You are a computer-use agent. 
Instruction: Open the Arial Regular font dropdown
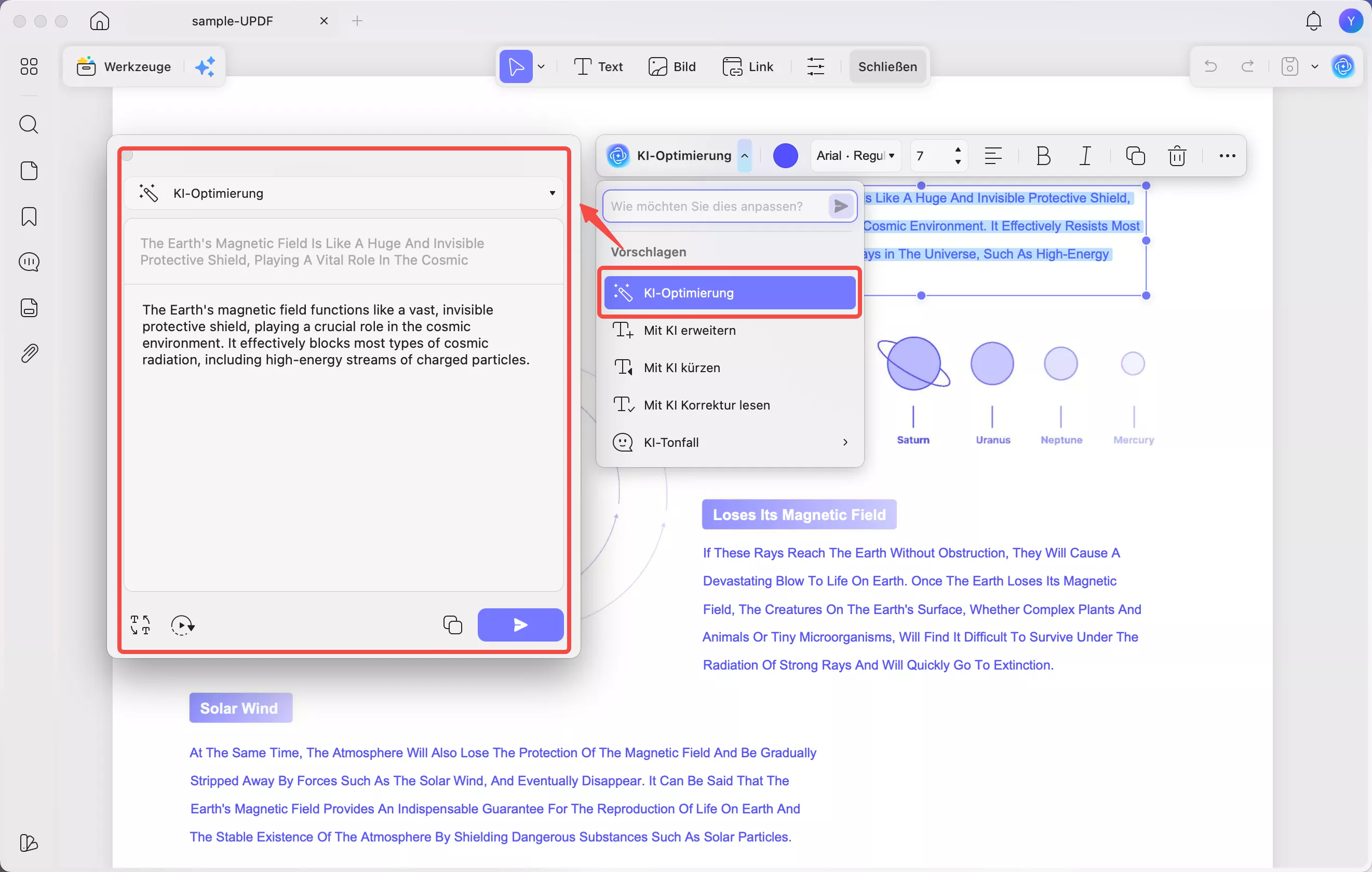point(855,156)
